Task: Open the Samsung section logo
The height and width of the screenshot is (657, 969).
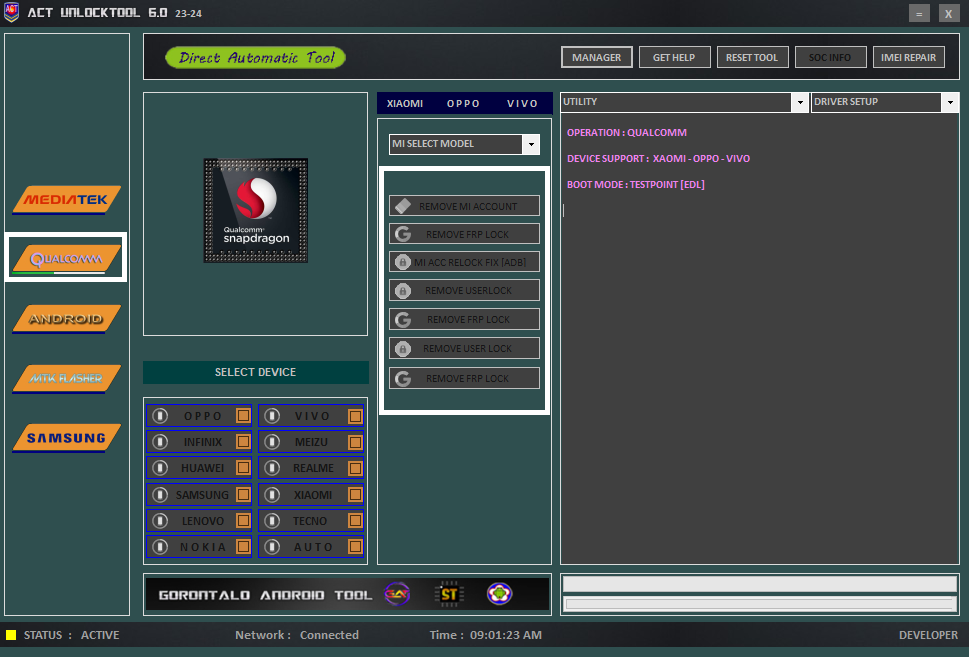Action: 67,438
